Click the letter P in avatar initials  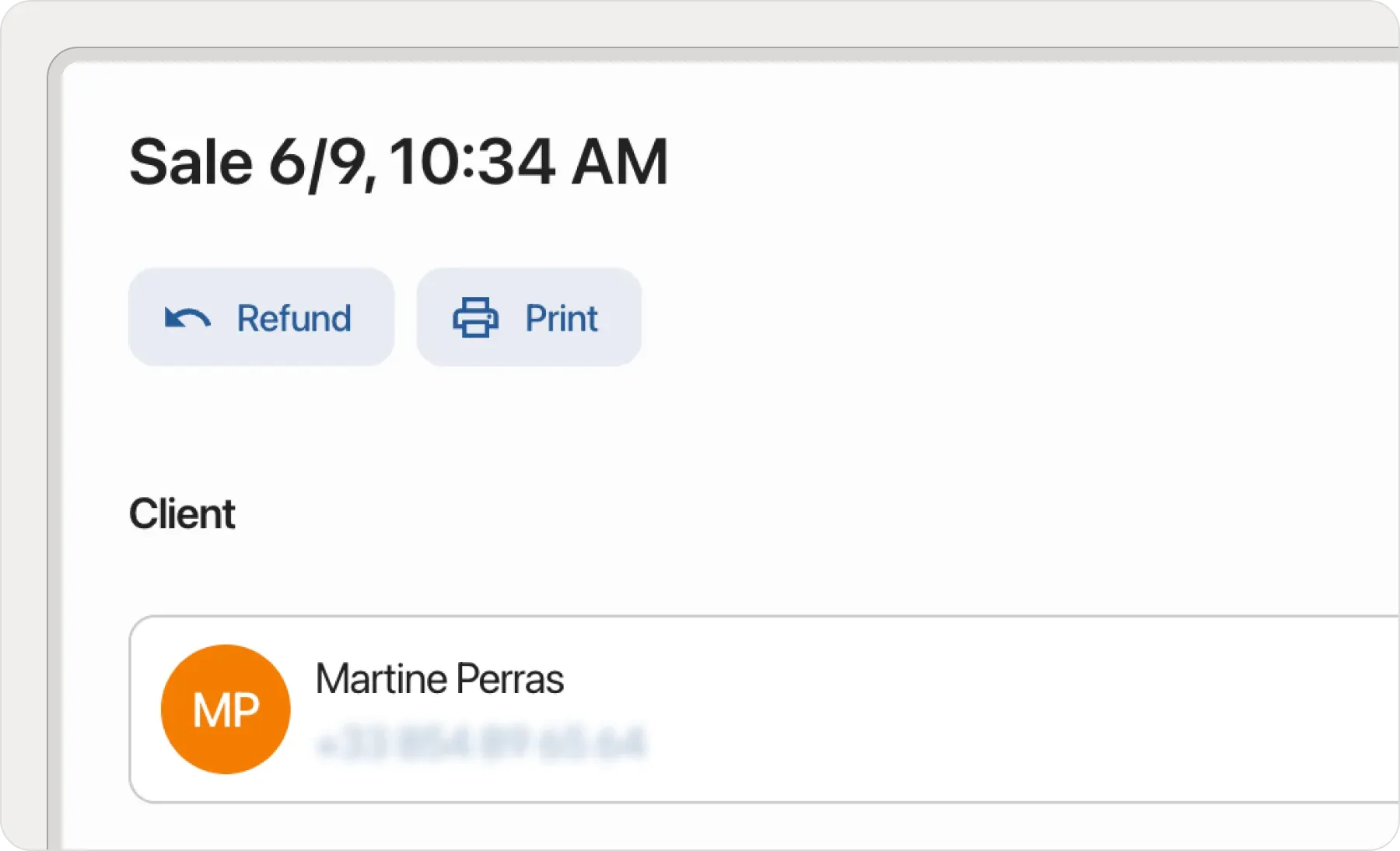point(244,710)
